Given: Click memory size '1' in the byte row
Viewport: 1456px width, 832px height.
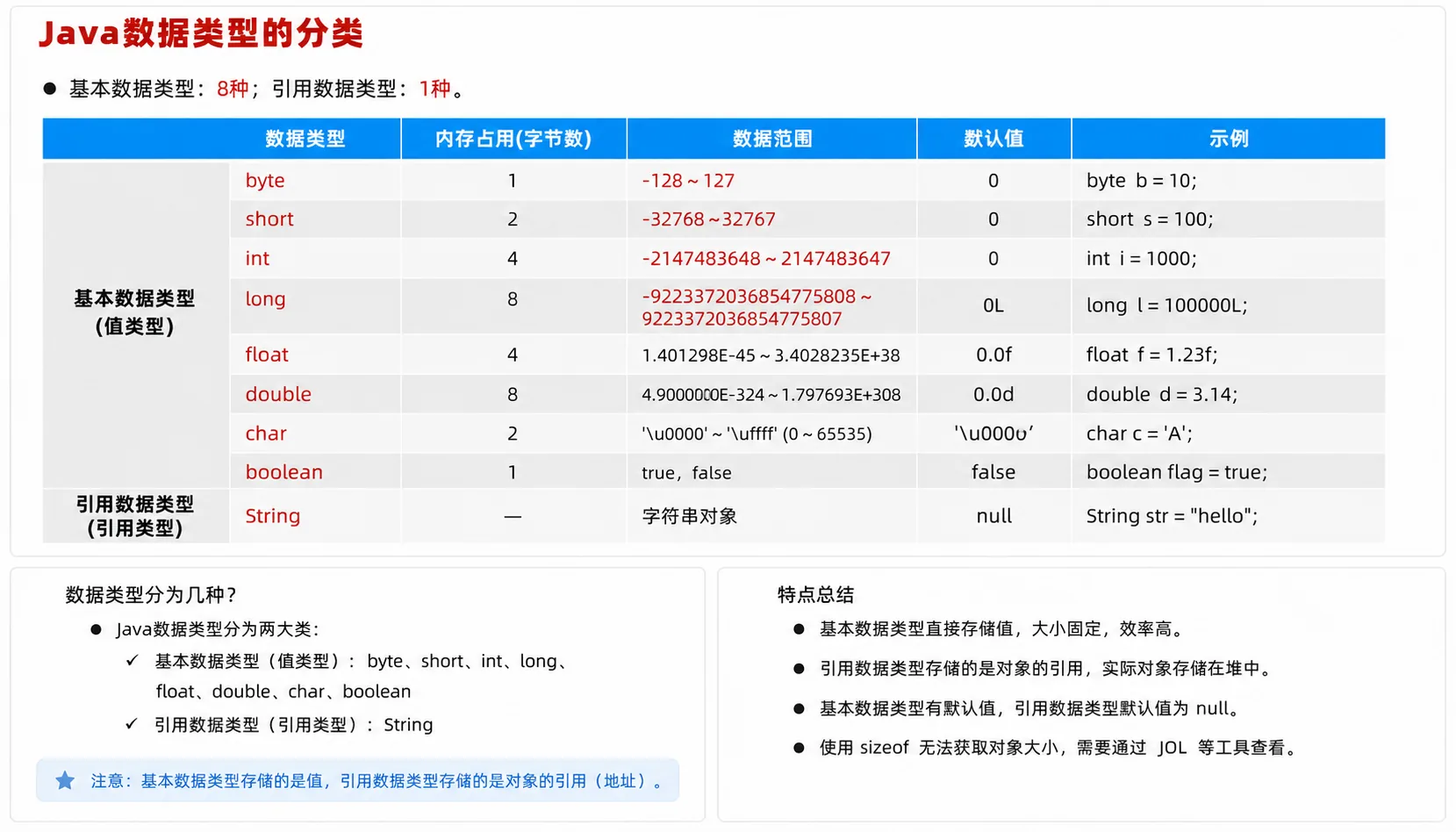Looking at the screenshot, I should [513, 181].
